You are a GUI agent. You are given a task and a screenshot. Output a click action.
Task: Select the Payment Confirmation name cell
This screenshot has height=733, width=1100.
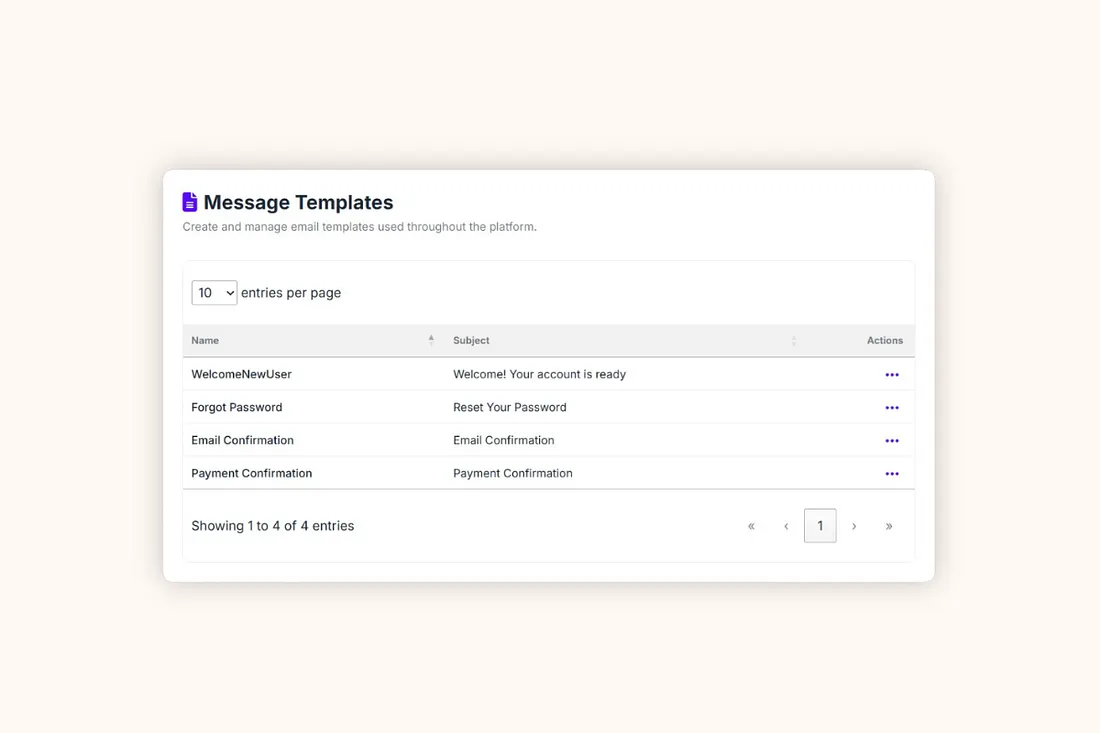pyautogui.click(x=252, y=474)
